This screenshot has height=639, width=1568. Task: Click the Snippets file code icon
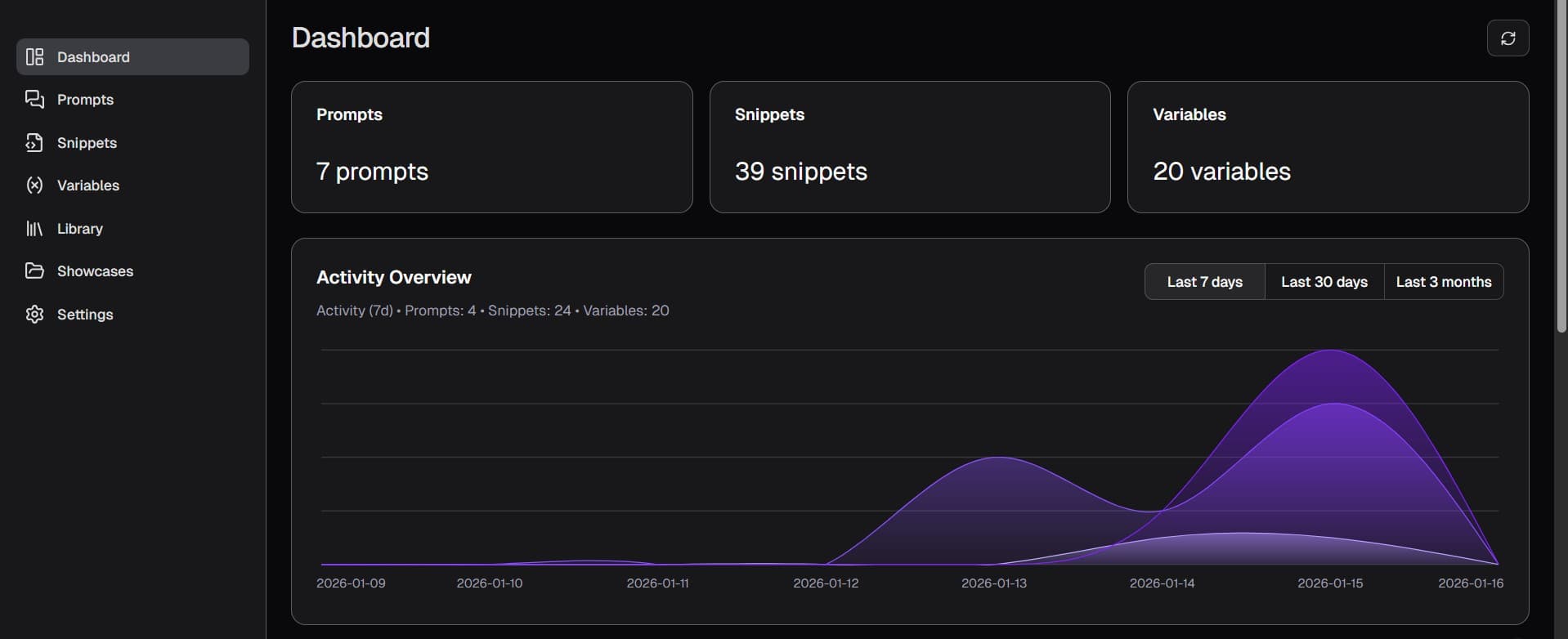click(34, 143)
